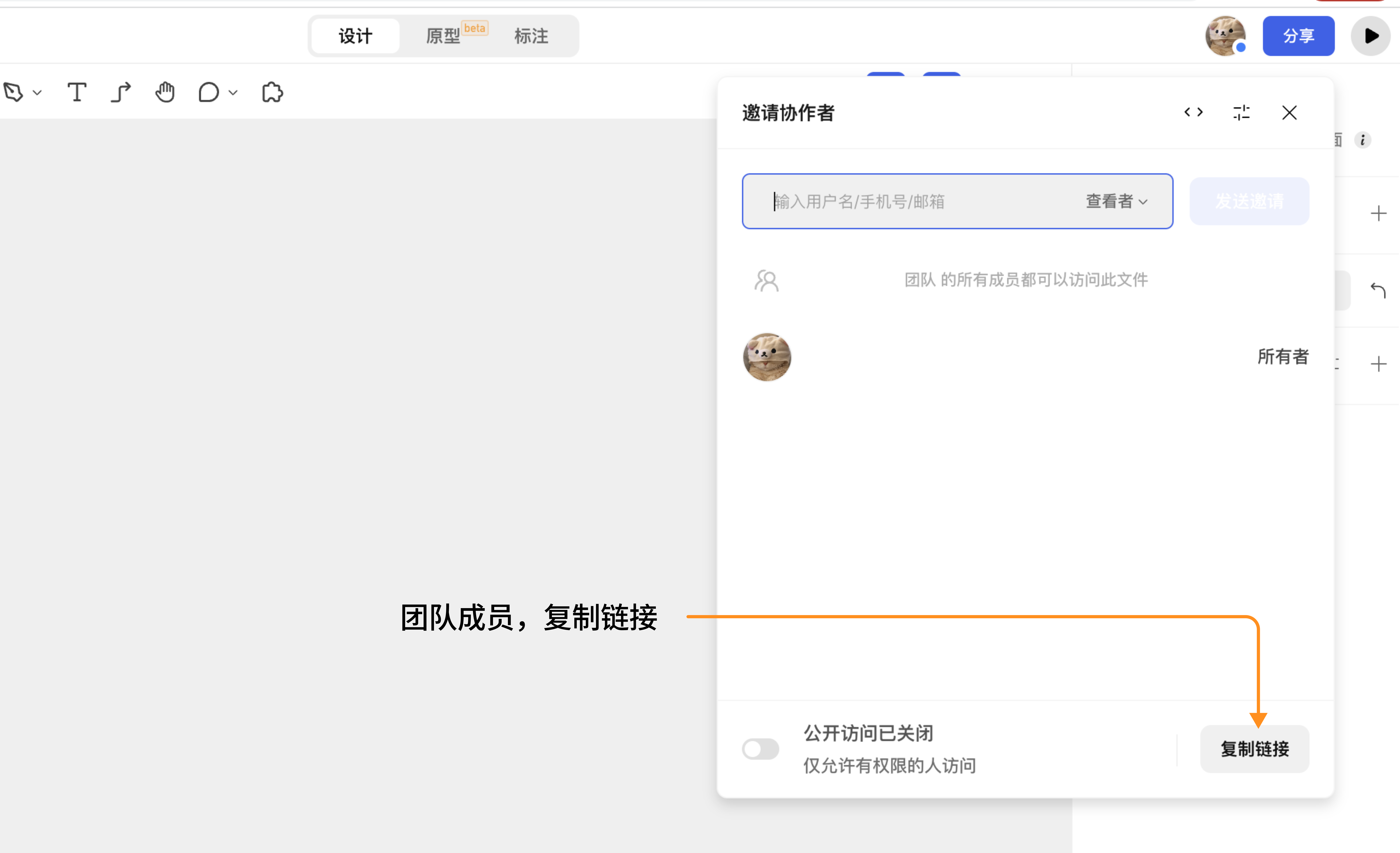
Task: Click the lower plus icon in right panel
Action: point(1378,364)
